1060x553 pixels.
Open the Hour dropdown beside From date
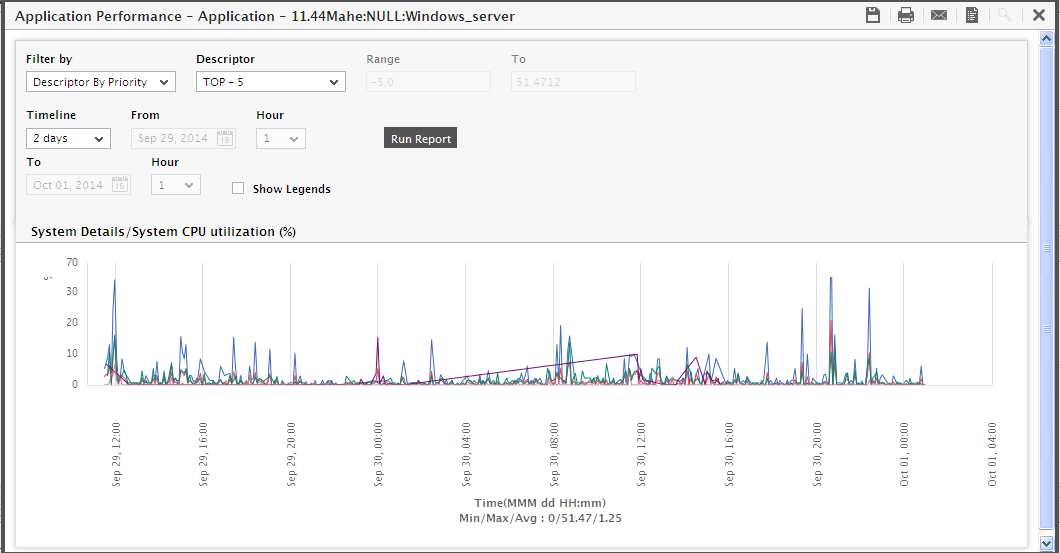click(x=281, y=139)
